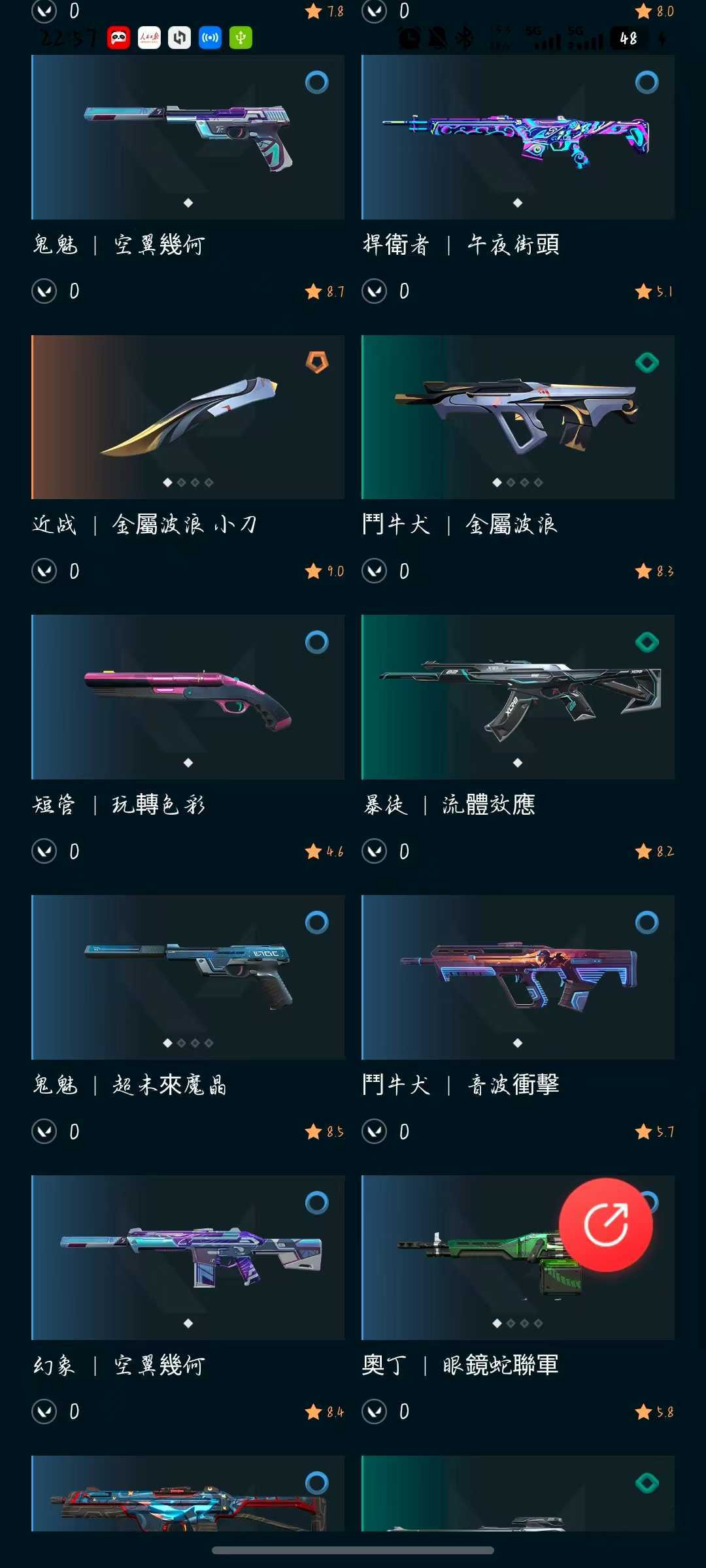Open the 鬥牛犬 音波衝擊 skin image
The height and width of the screenshot is (1568, 706).
coord(518,977)
